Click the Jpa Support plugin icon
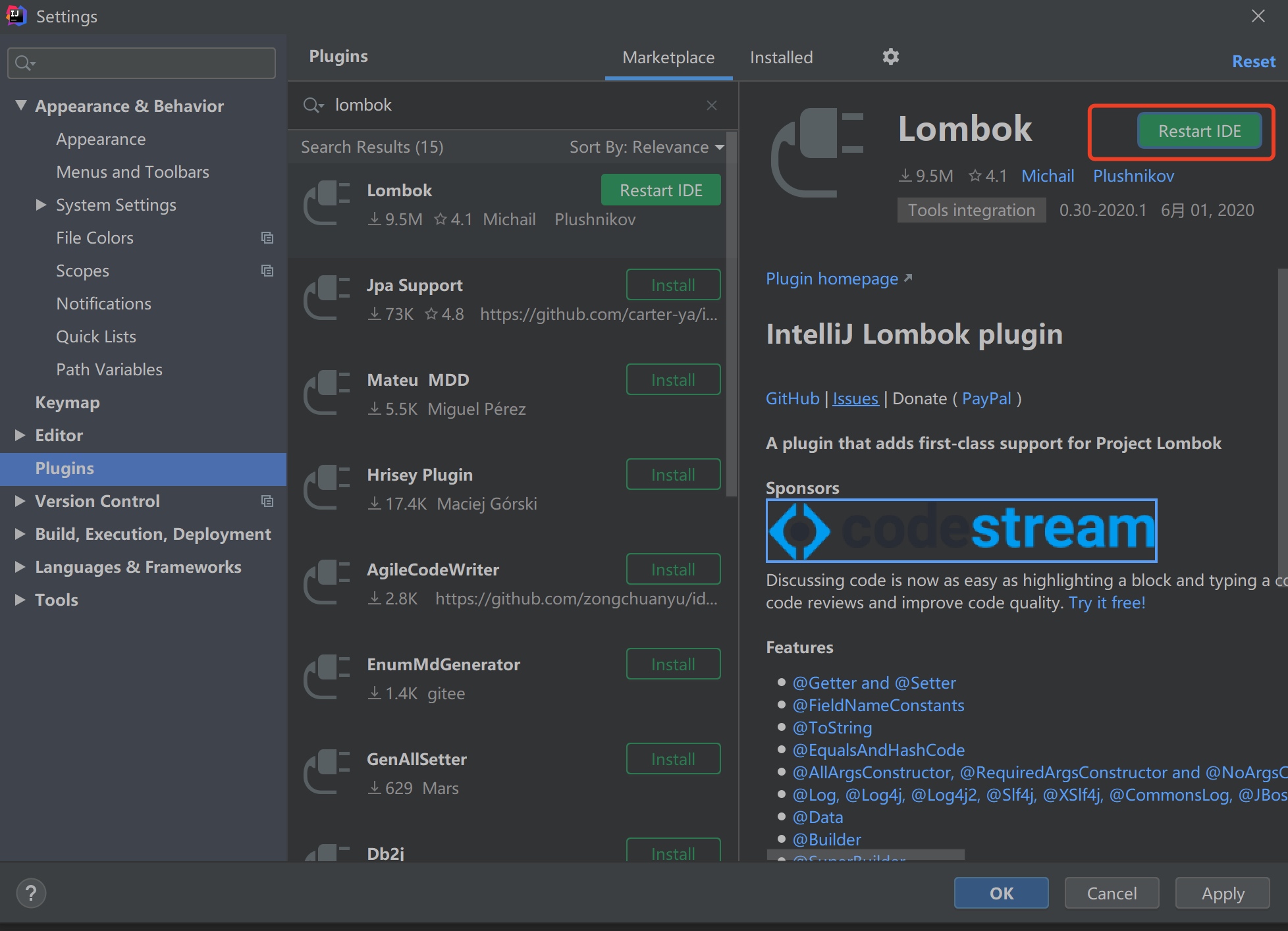1288x931 pixels. [x=327, y=299]
